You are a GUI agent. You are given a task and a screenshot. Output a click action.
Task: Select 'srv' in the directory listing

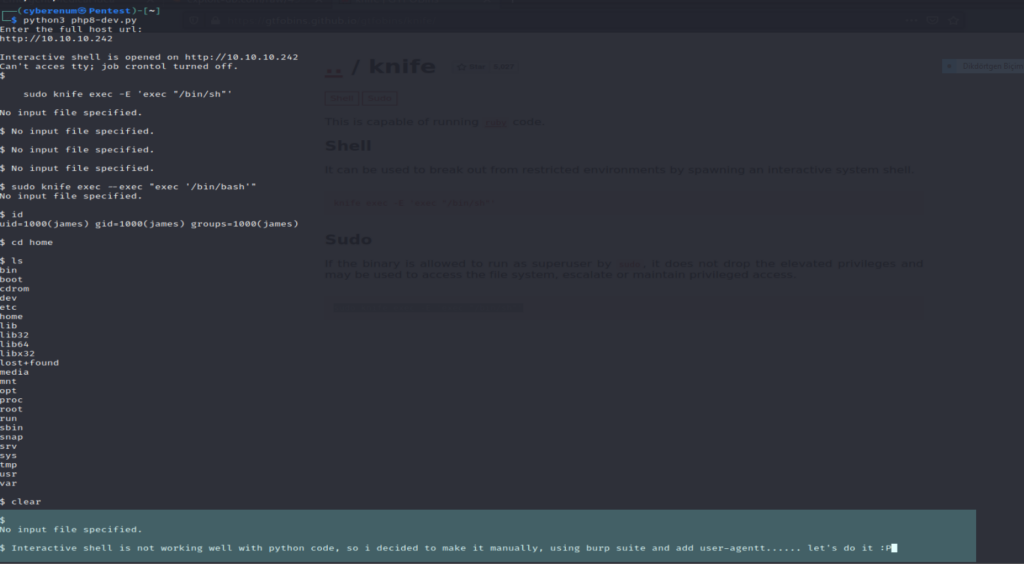8,446
